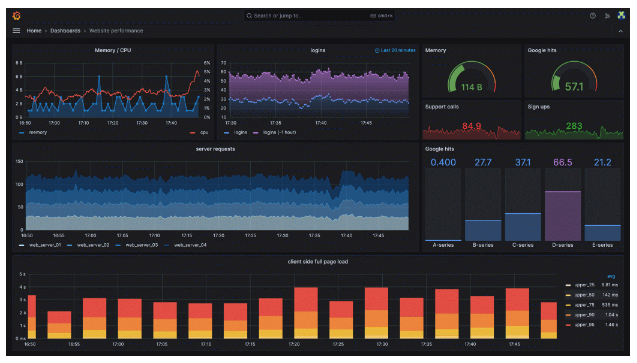Open the help question-mark icon
Image resolution: width=637 pixels, height=363 pixels.
click(x=593, y=16)
